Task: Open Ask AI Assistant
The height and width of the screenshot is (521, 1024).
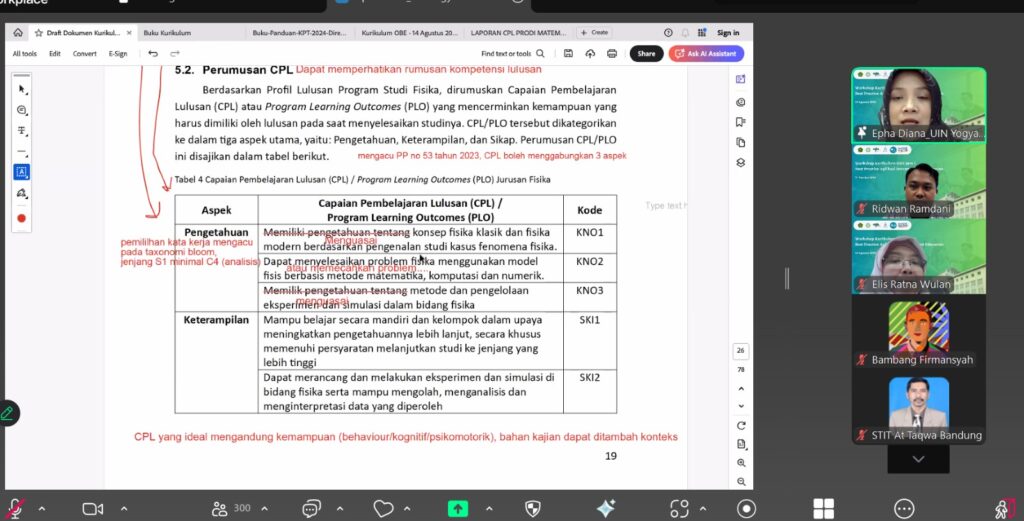Action: [706, 54]
